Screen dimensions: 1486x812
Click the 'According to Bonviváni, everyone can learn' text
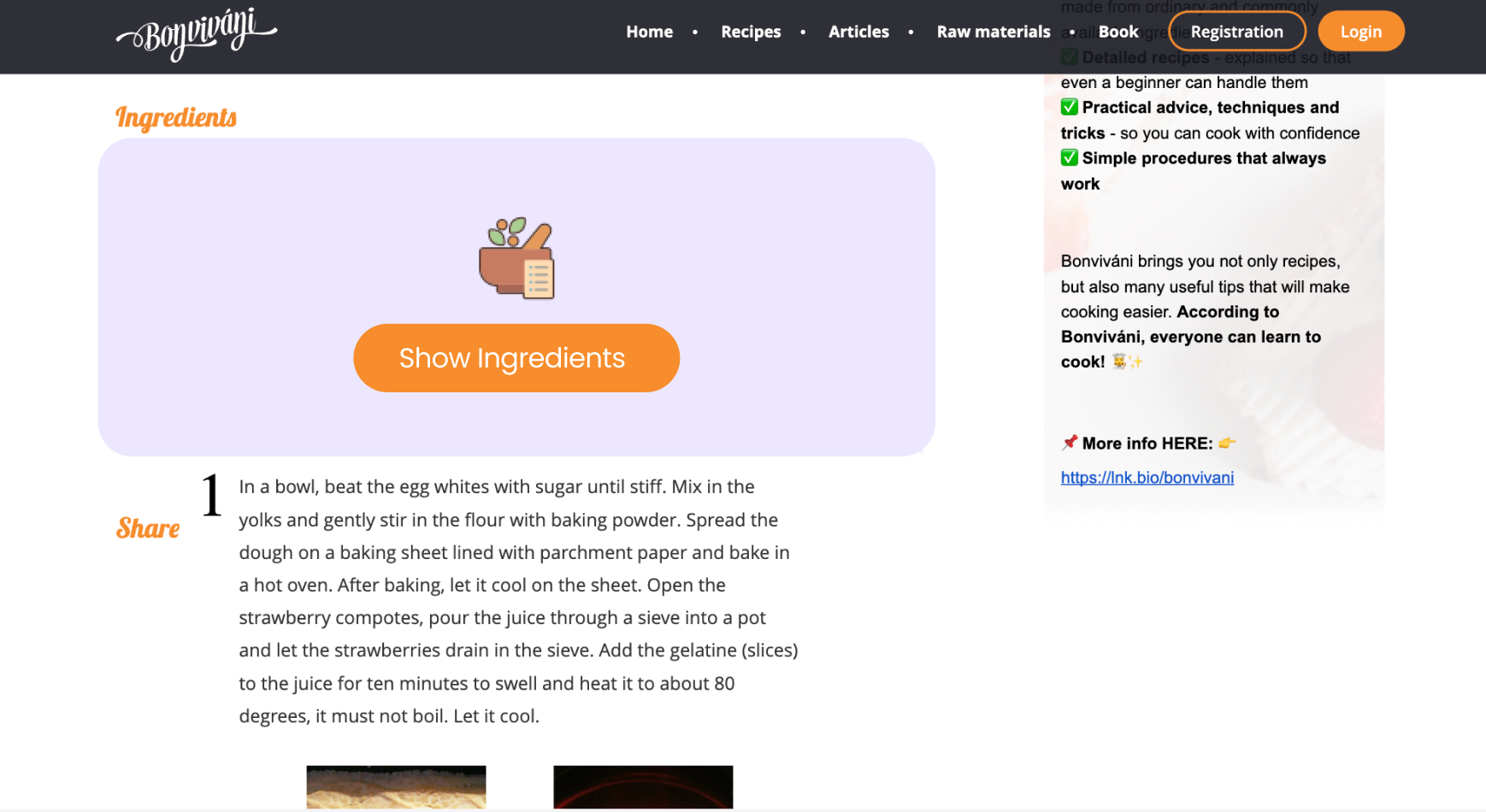(1191, 325)
